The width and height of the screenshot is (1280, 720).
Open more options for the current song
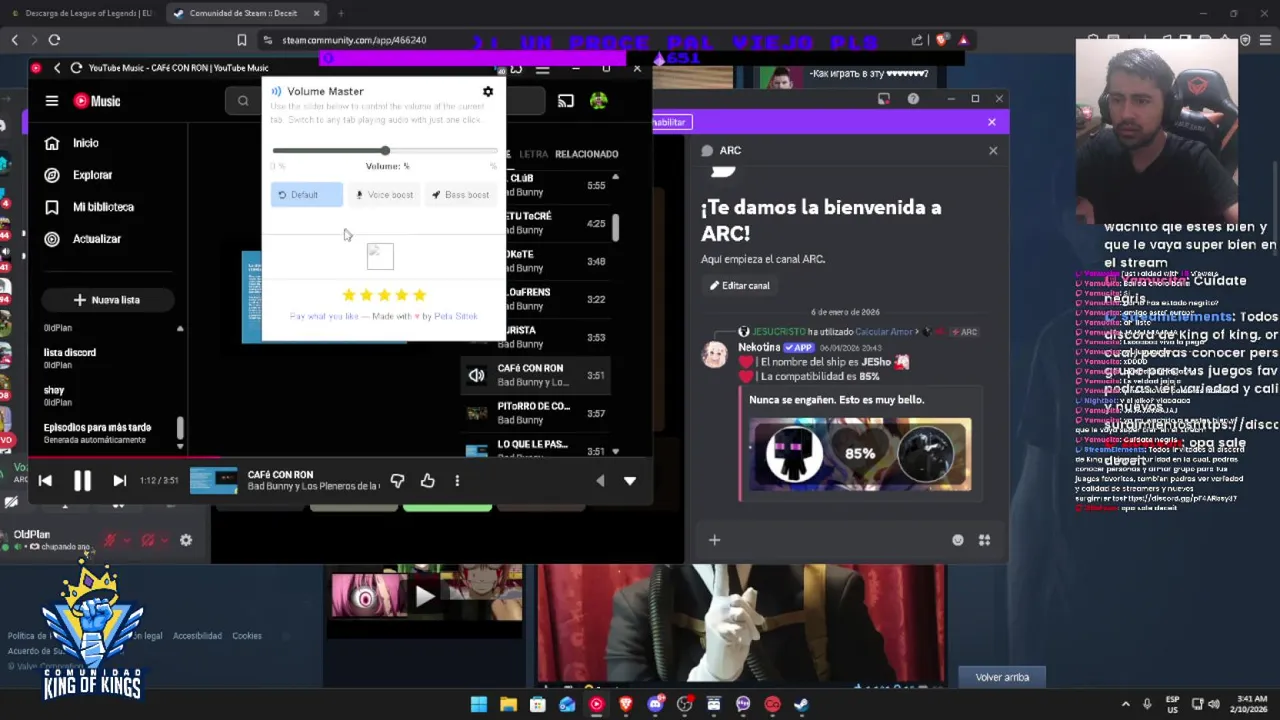[x=457, y=481]
